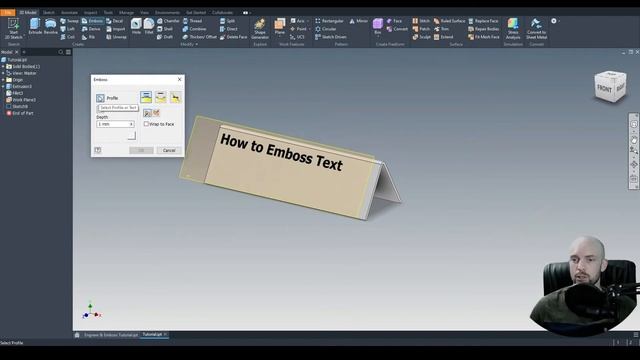640x360 pixels.
Task: Select Emboss/Engrave from Plane option
Action: pyautogui.click(x=176, y=97)
